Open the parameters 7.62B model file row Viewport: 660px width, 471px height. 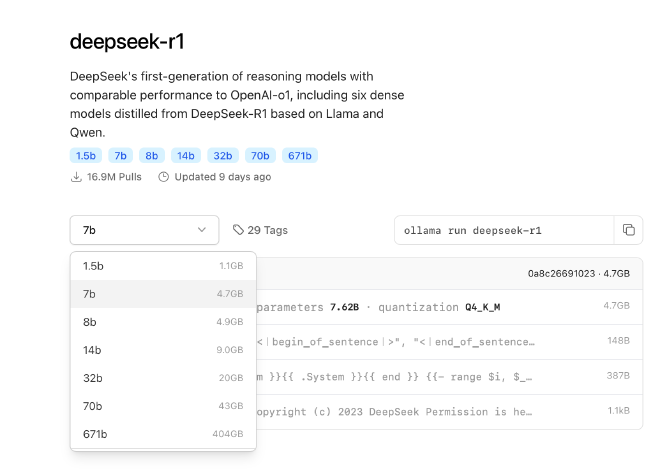(449, 307)
